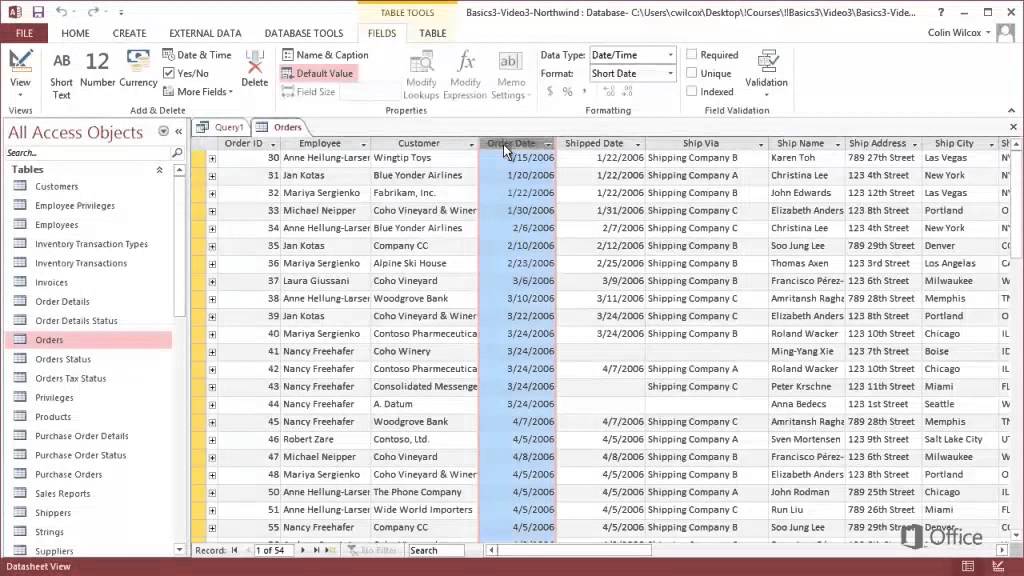Open Ship Via column filter arrow

point(761,144)
